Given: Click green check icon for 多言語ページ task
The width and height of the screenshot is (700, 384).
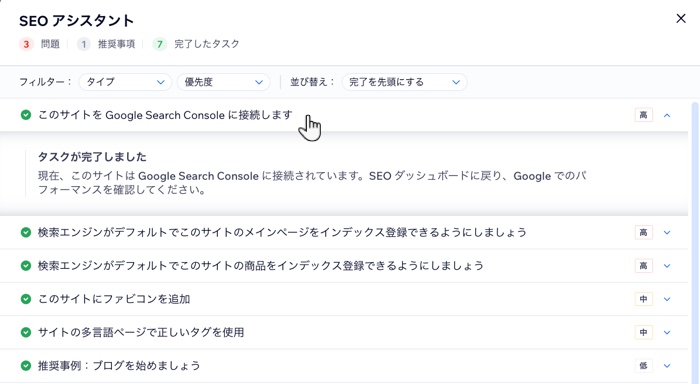Looking at the screenshot, I should [26, 332].
